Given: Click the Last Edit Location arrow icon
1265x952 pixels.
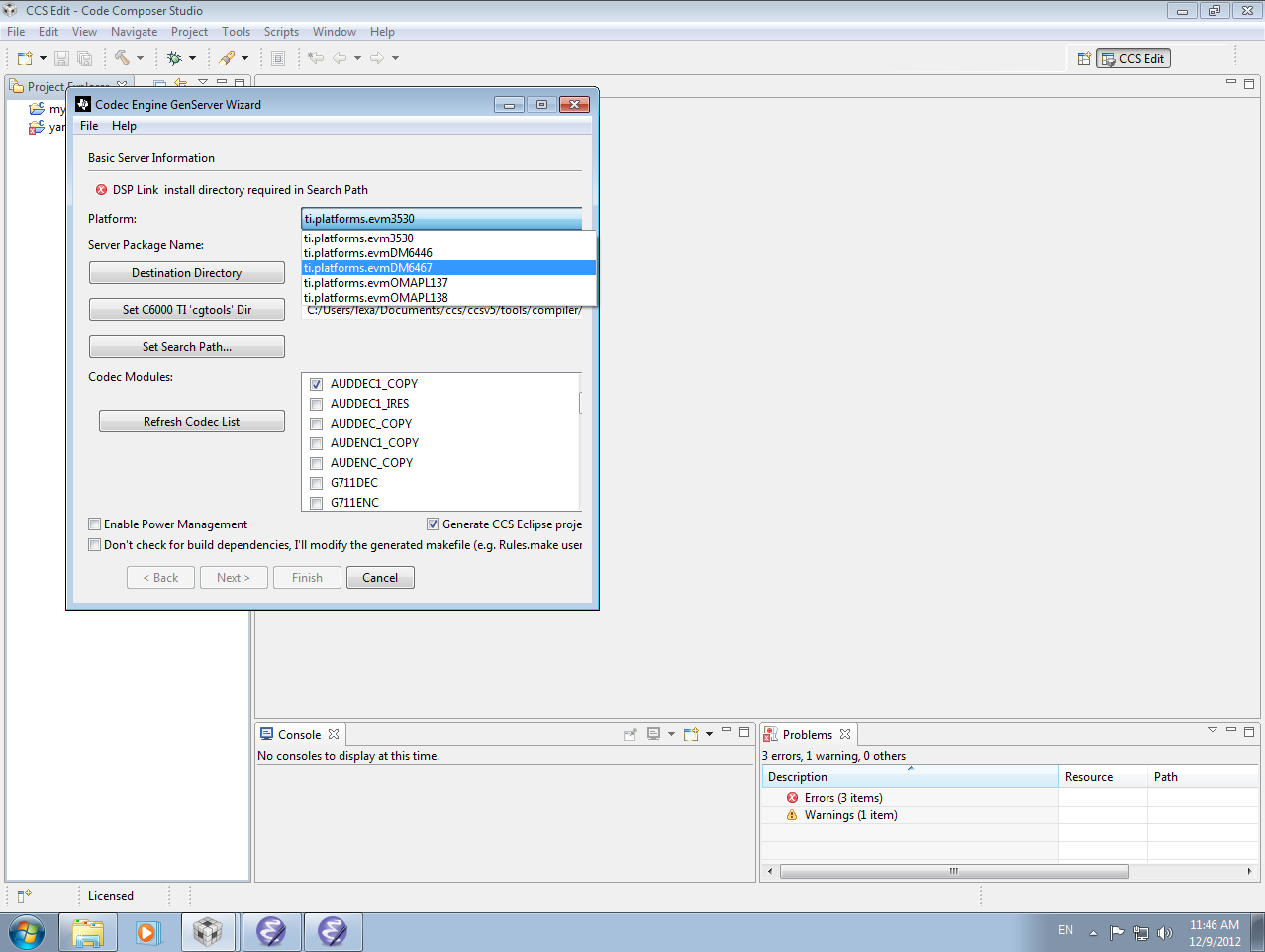Looking at the screenshot, I should pos(316,58).
